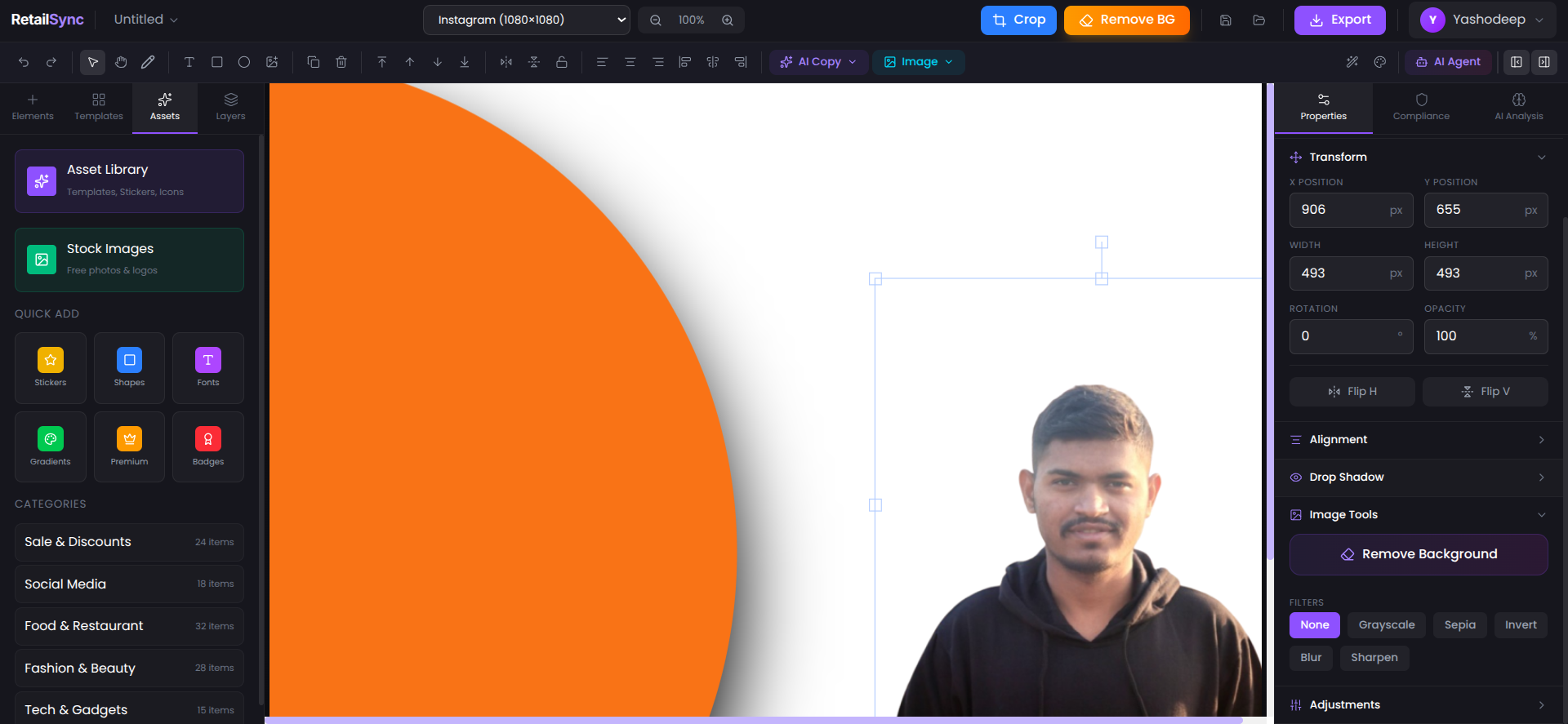Screen dimensions: 1568x724
Task: Click the flip vertical toolbar icon
Action: [534, 62]
